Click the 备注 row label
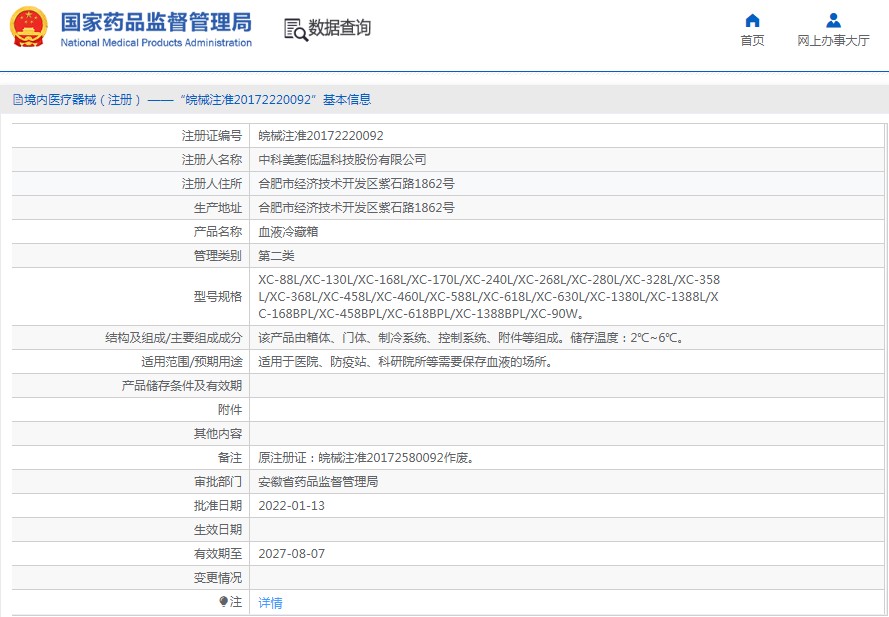The width and height of the screenshot is (889, 617). pos(230,458)
